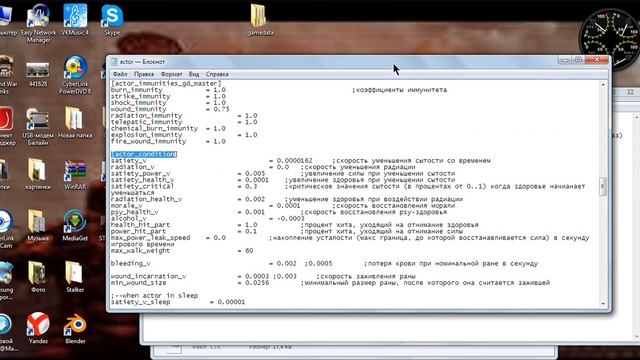Open the 441628 image file icon
Image resolution: width=640 pixels, height=360 pixels.
(x=38, y=74)
